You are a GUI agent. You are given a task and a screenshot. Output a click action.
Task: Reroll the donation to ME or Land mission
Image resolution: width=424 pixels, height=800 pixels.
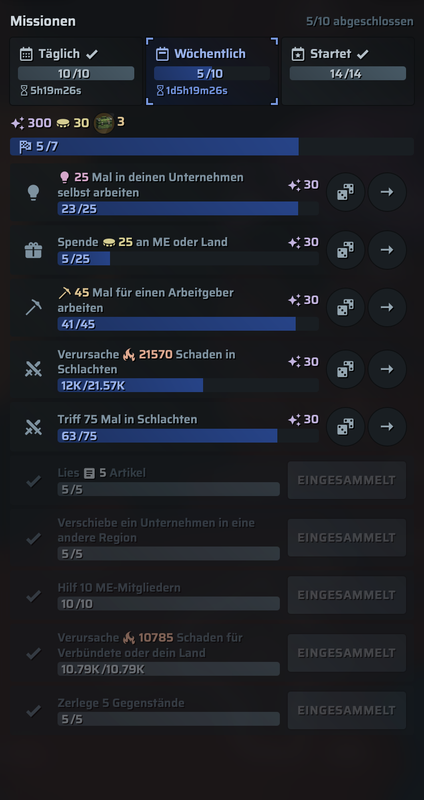(x=345, y=249)
